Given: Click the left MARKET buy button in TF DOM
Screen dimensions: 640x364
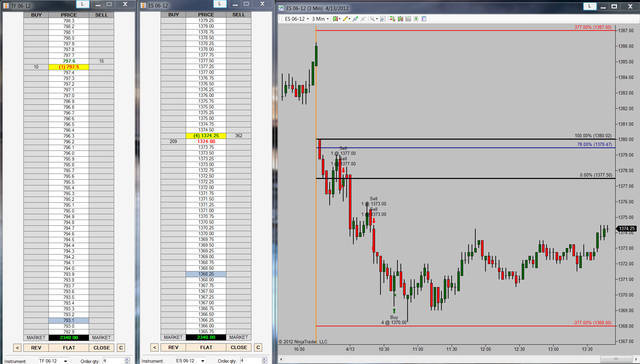Looking at the screenshot, I should click(36, 337).
